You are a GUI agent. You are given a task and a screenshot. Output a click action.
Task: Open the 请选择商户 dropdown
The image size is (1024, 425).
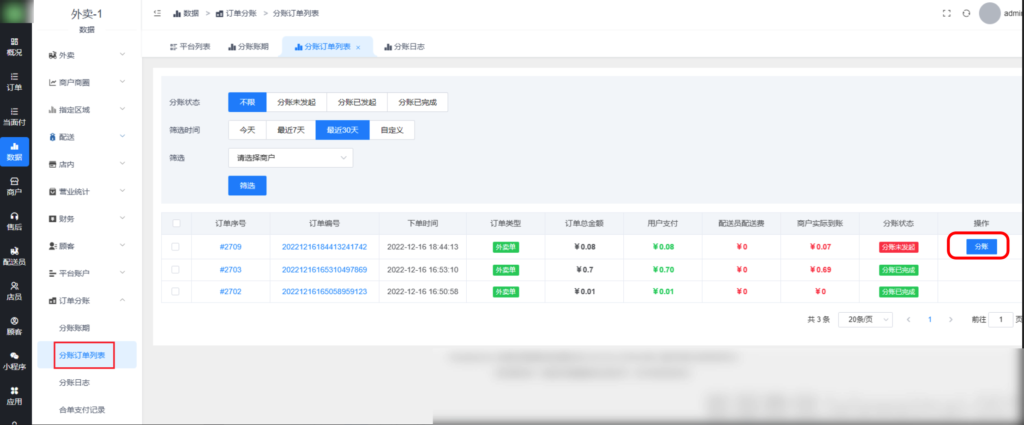click(290, 157)
